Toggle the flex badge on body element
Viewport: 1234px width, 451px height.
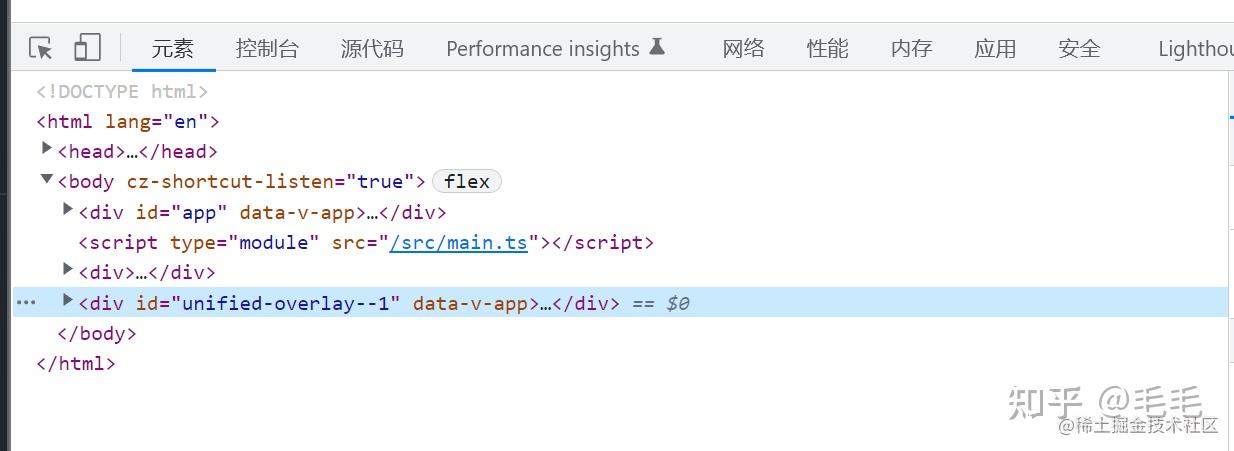tap(467, 181)
